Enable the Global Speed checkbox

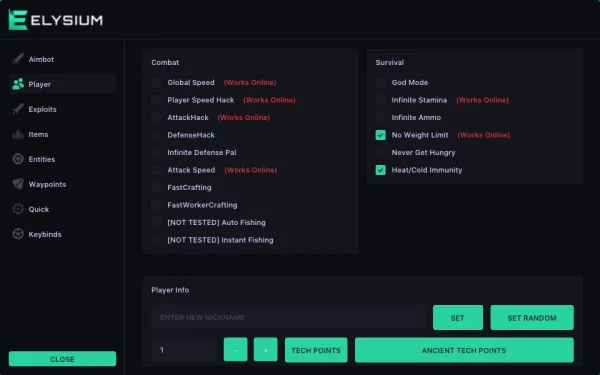pos(156,83)
